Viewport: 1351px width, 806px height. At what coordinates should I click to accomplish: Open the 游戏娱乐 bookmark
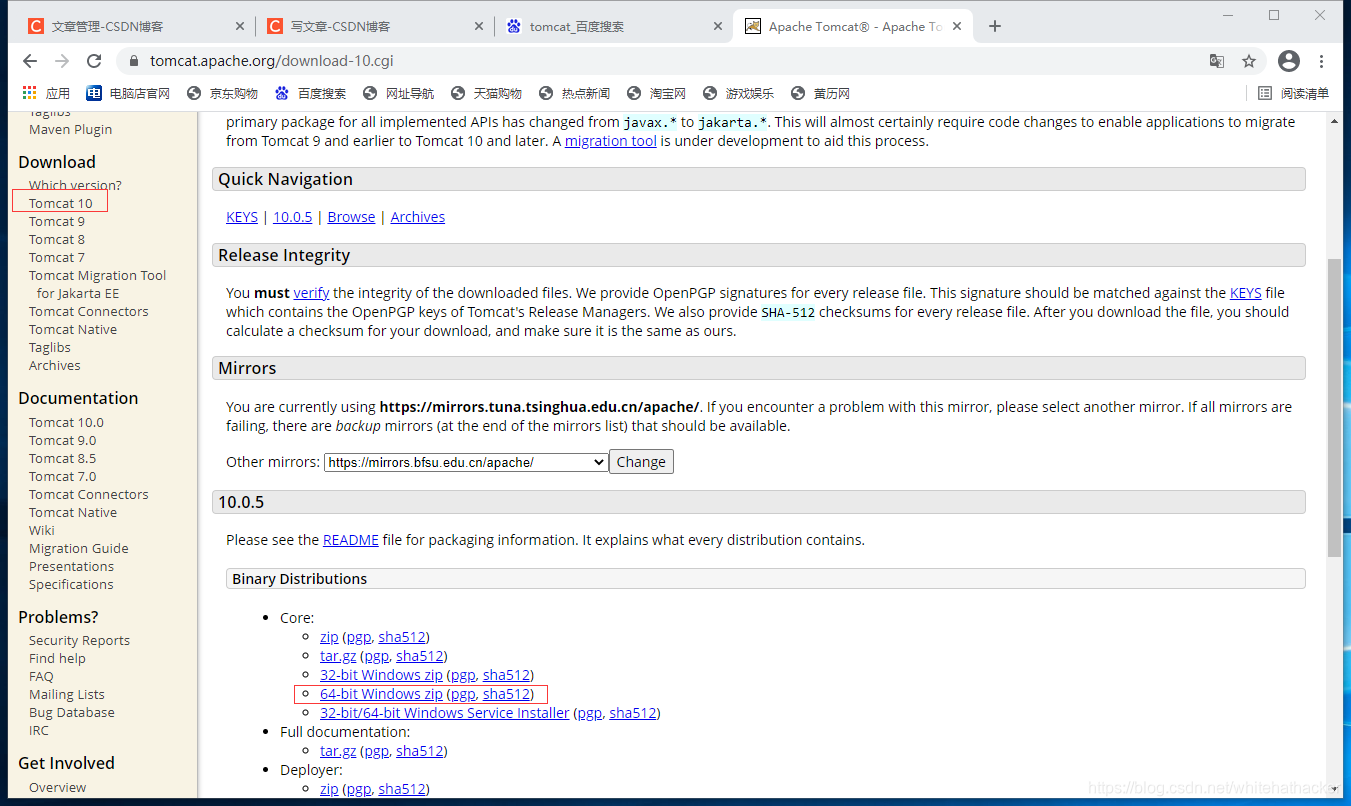click(x=738, y=93)
